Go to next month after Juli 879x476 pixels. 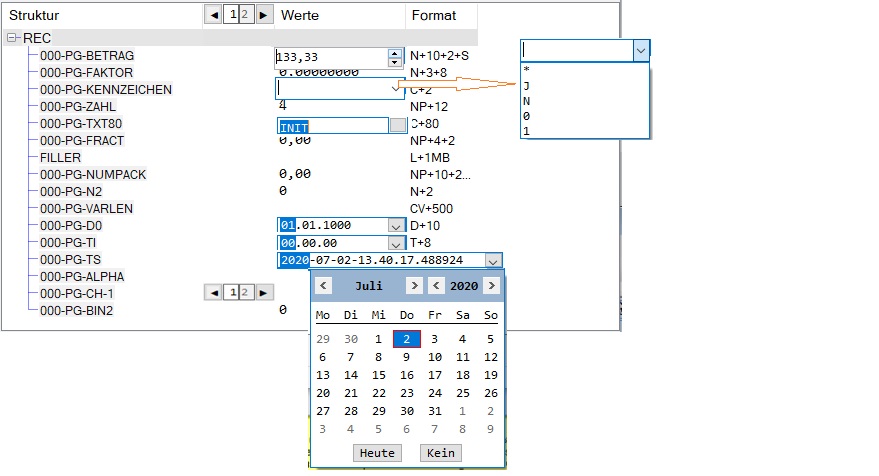pos(414,286)
